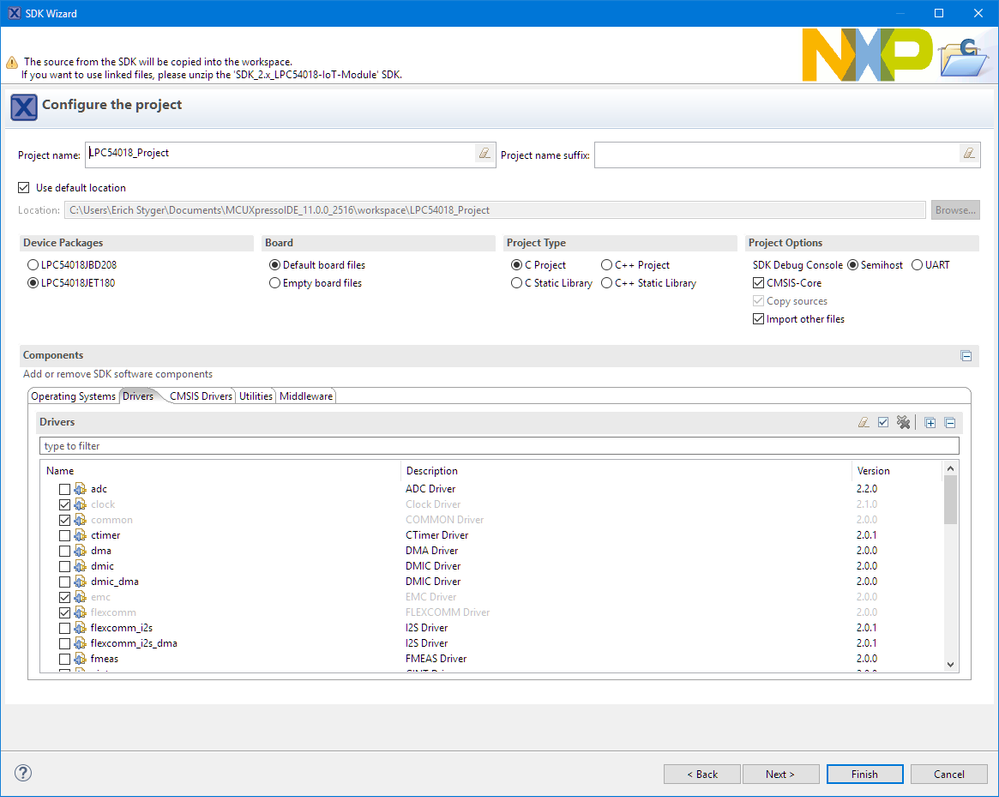Click the dmic driver component icon
The image size is (999, 797).
80,566
